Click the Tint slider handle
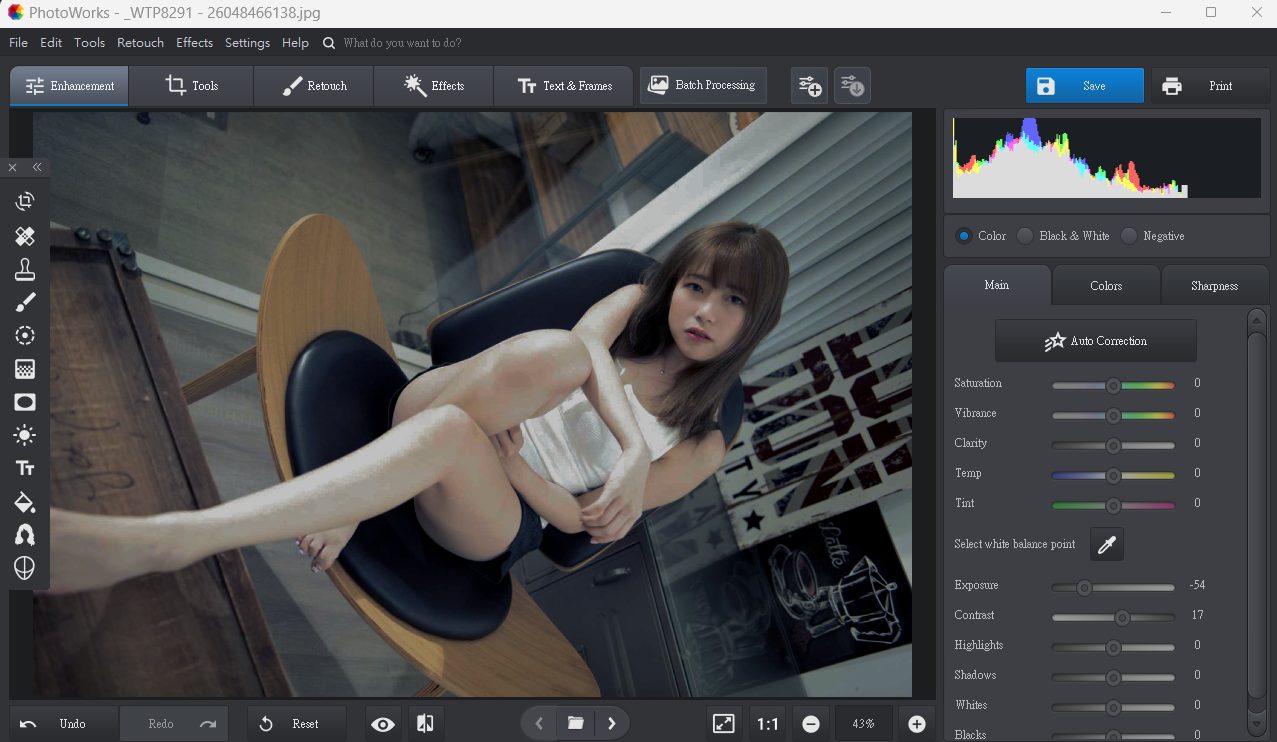 click(1113, 505)
